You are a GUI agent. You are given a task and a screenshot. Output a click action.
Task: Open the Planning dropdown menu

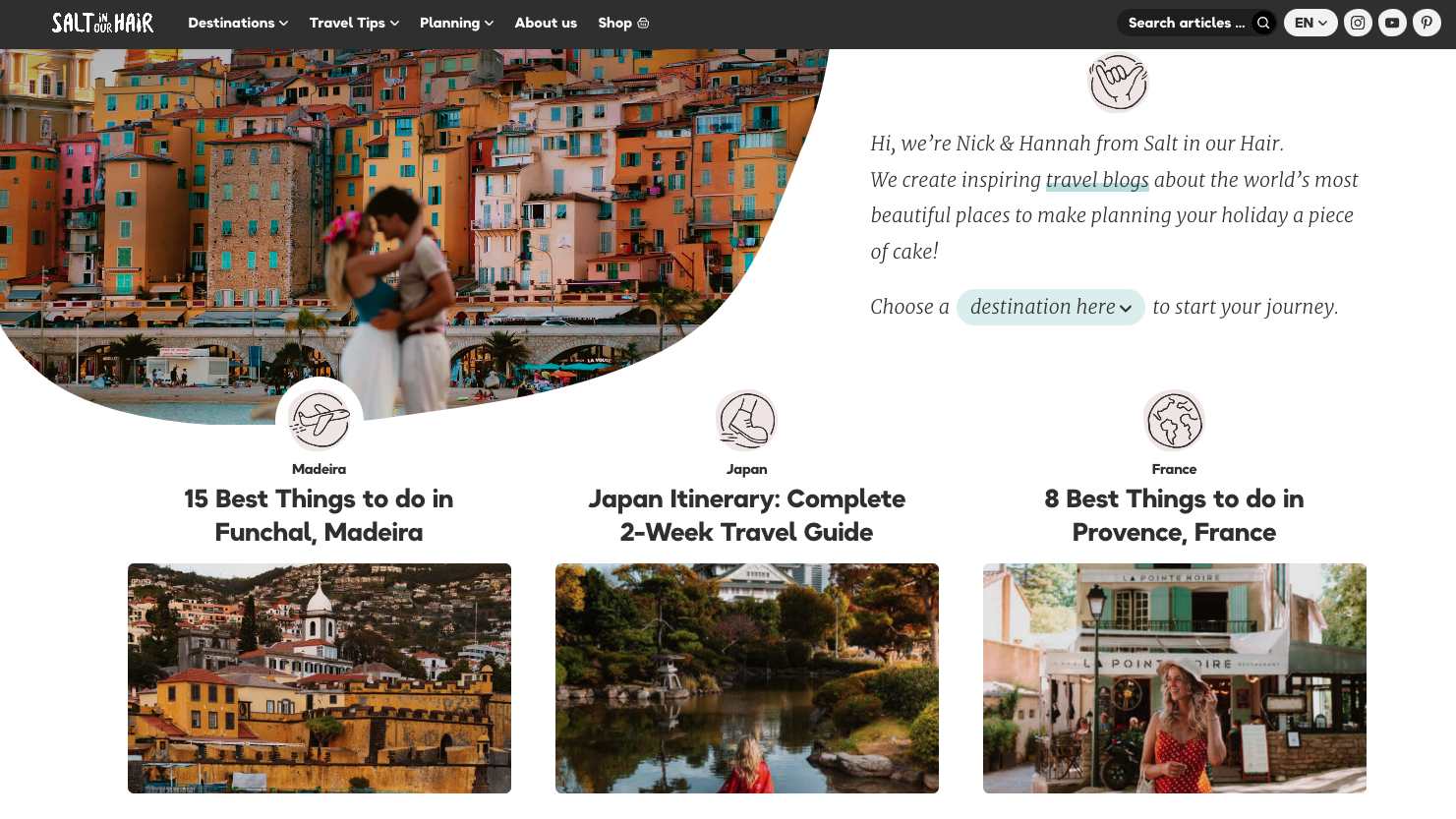coord(456,23)
